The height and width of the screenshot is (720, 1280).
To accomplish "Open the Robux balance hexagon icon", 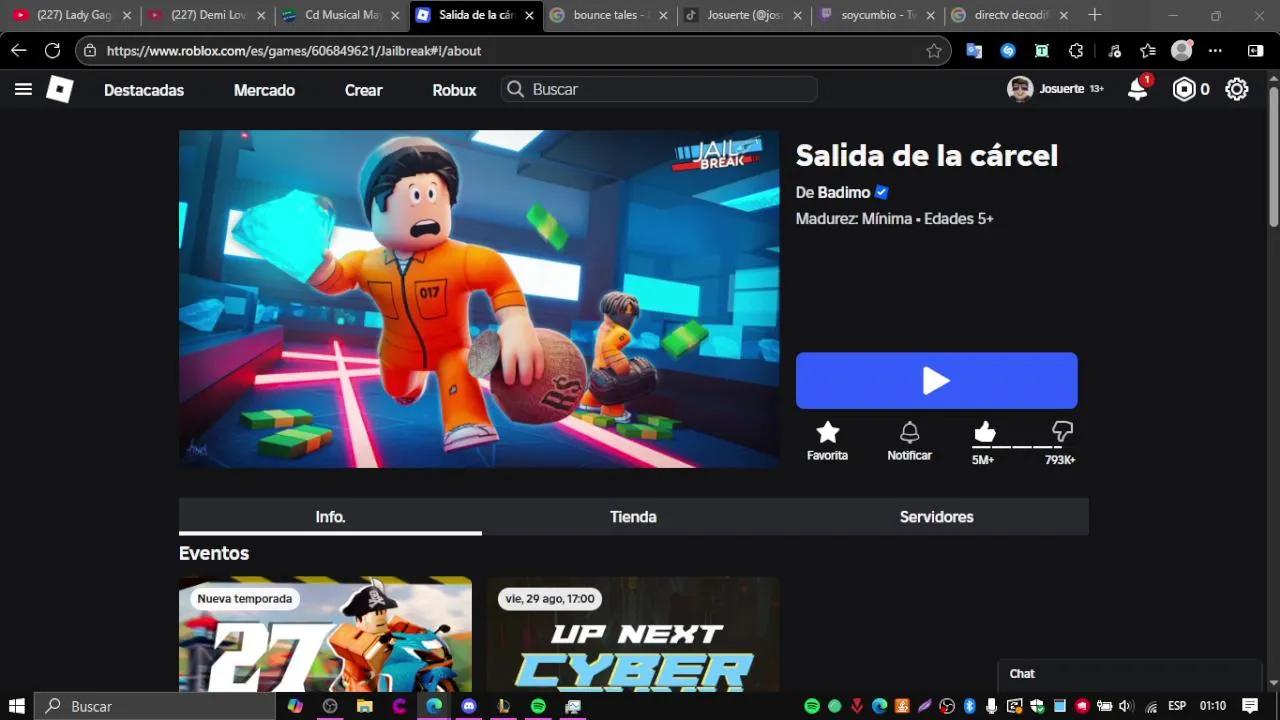I will (1184, 89).
